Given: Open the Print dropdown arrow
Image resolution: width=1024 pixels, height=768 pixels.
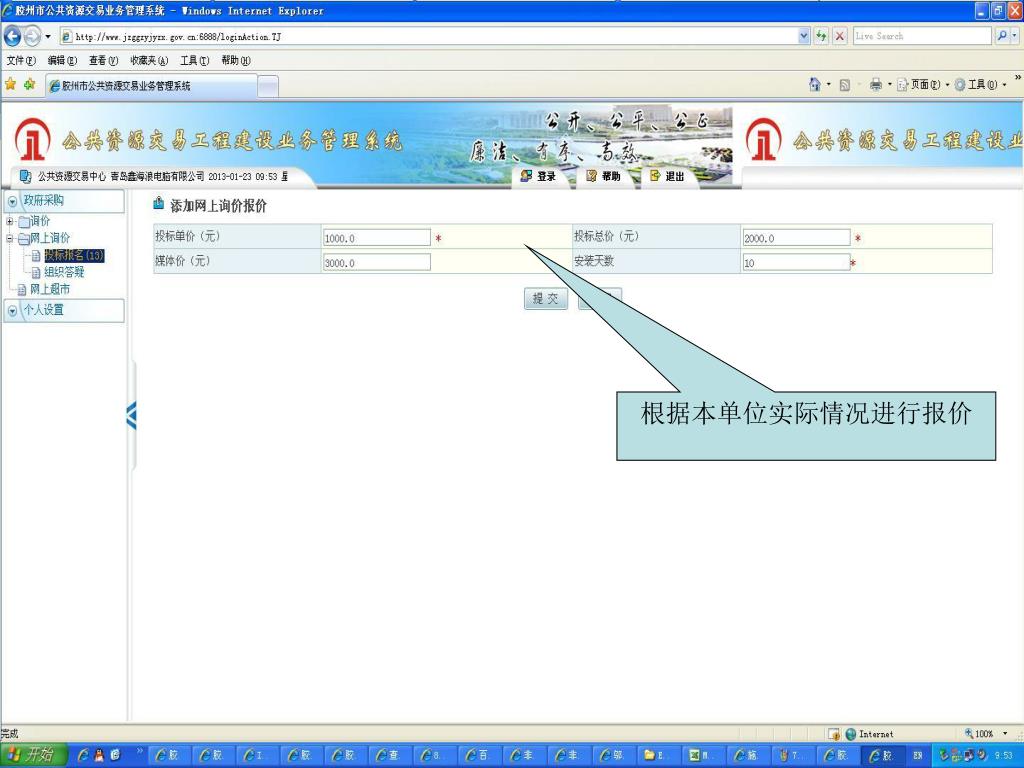Looking at the screenshot, I should (x=889, y=85).
